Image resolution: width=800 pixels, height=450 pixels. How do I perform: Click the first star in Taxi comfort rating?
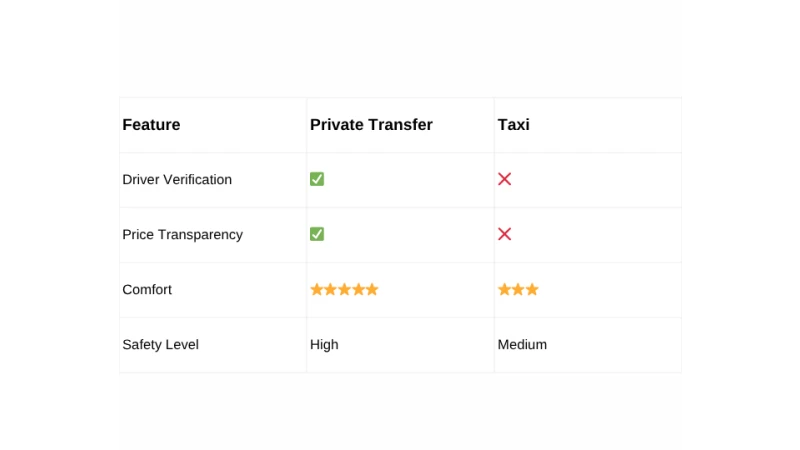504,289
